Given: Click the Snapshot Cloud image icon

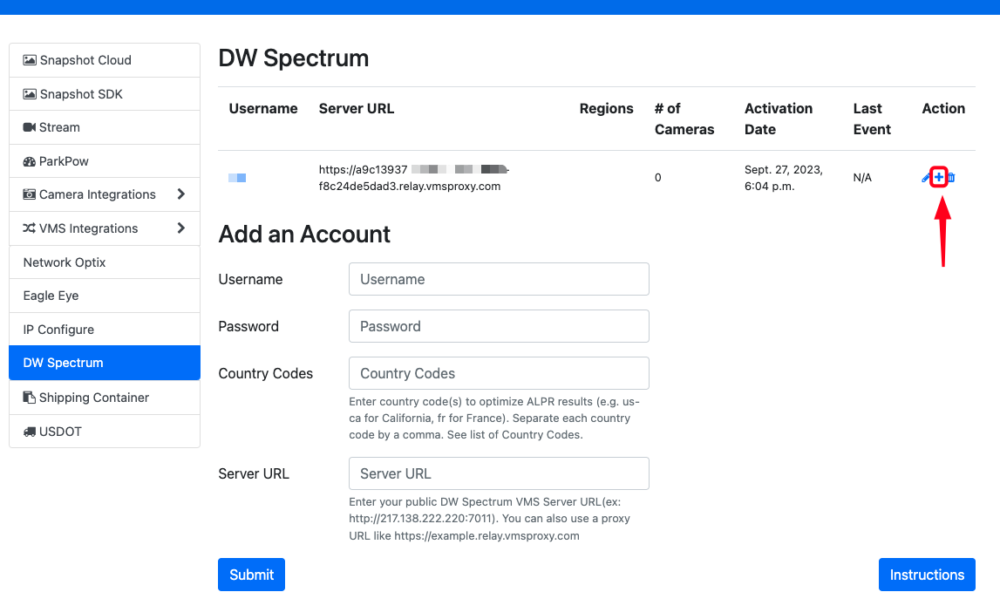Looking at the screenshot, I should tap(29, 60).
